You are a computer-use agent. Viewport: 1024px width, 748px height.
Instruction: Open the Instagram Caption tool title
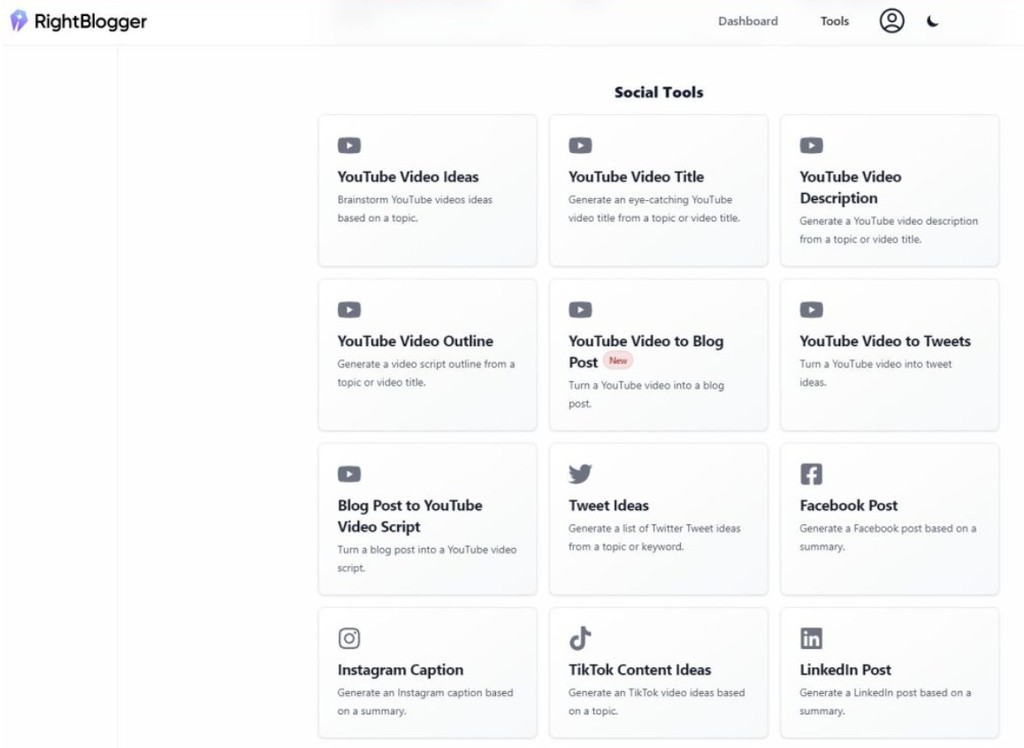[x=400, y=670]
